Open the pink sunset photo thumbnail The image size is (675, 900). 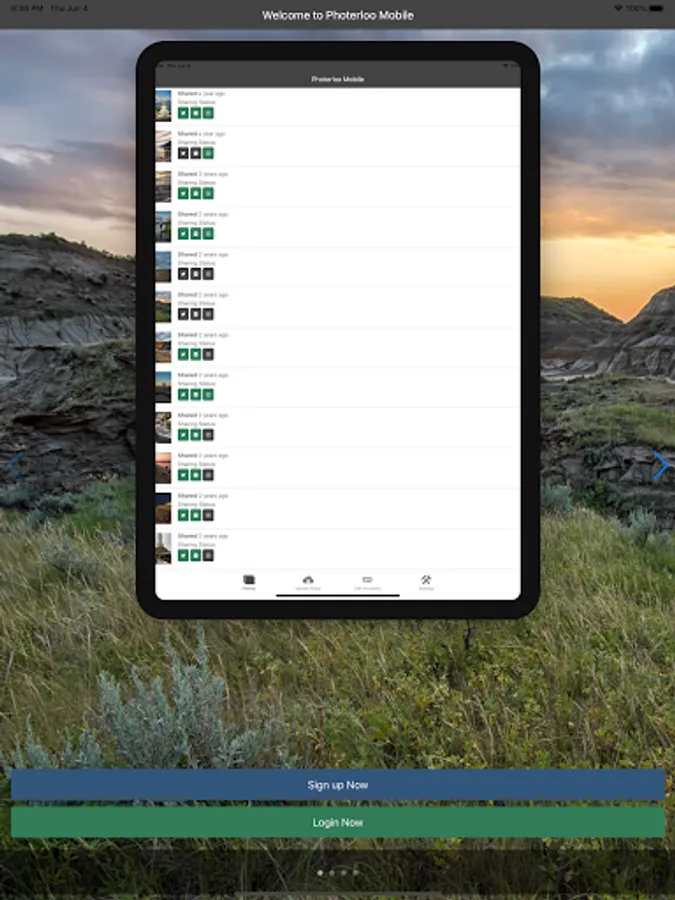163,468
